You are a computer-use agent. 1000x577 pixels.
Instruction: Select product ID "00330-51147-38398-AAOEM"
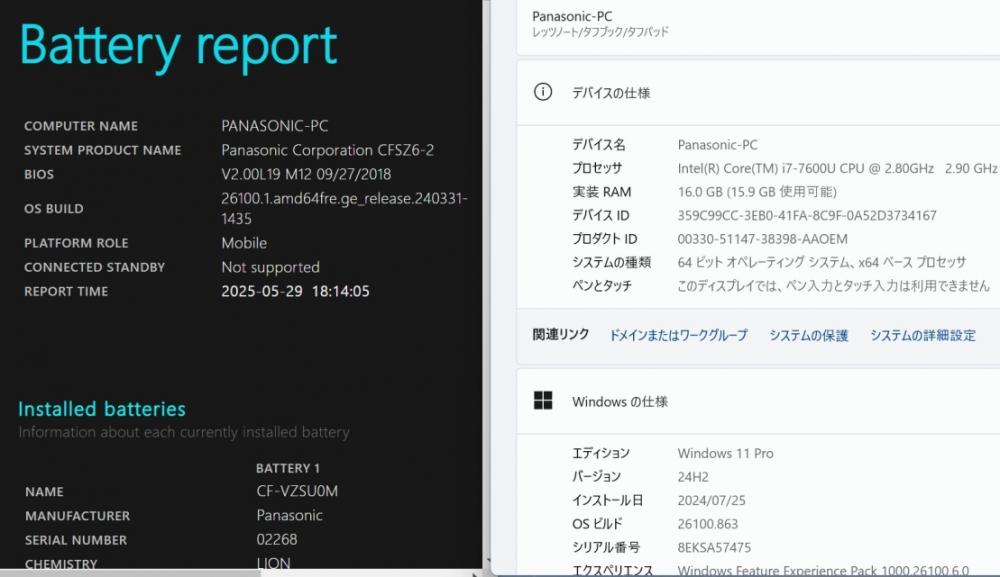tap(763, 239)
